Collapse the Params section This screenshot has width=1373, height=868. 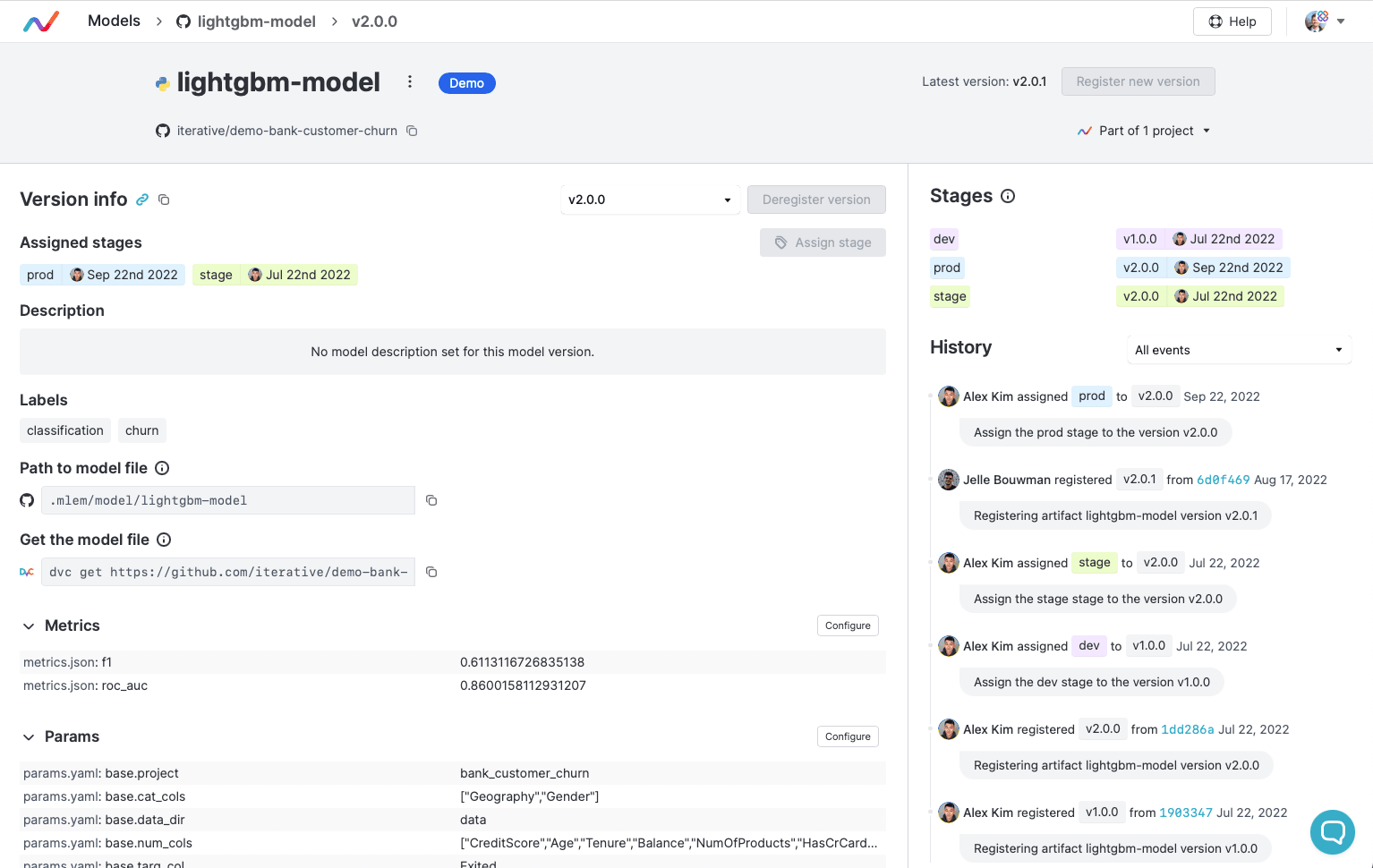coord(29,737)
